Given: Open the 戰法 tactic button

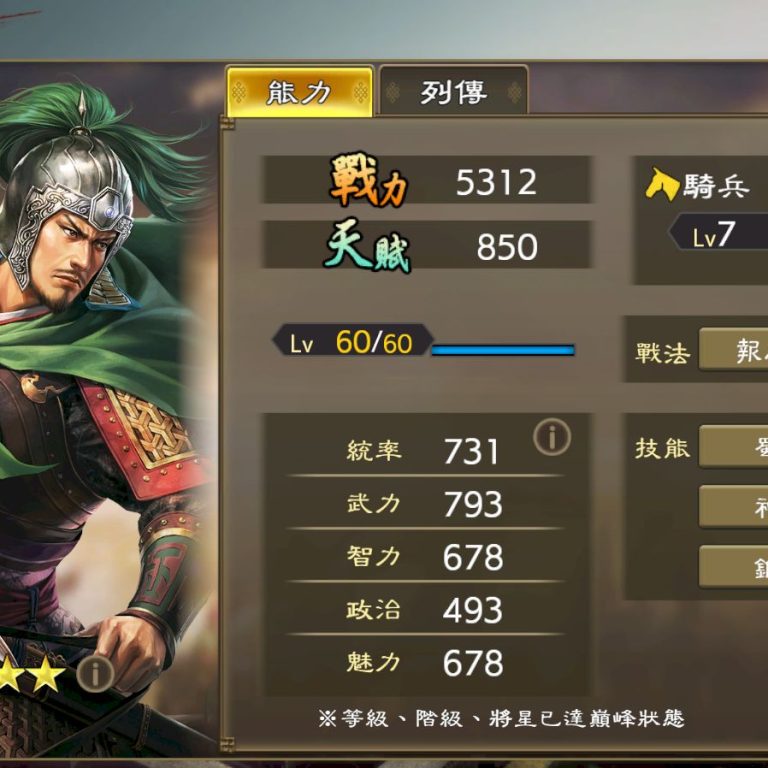Looking at the screenshot, I should [x=733, y=349].
